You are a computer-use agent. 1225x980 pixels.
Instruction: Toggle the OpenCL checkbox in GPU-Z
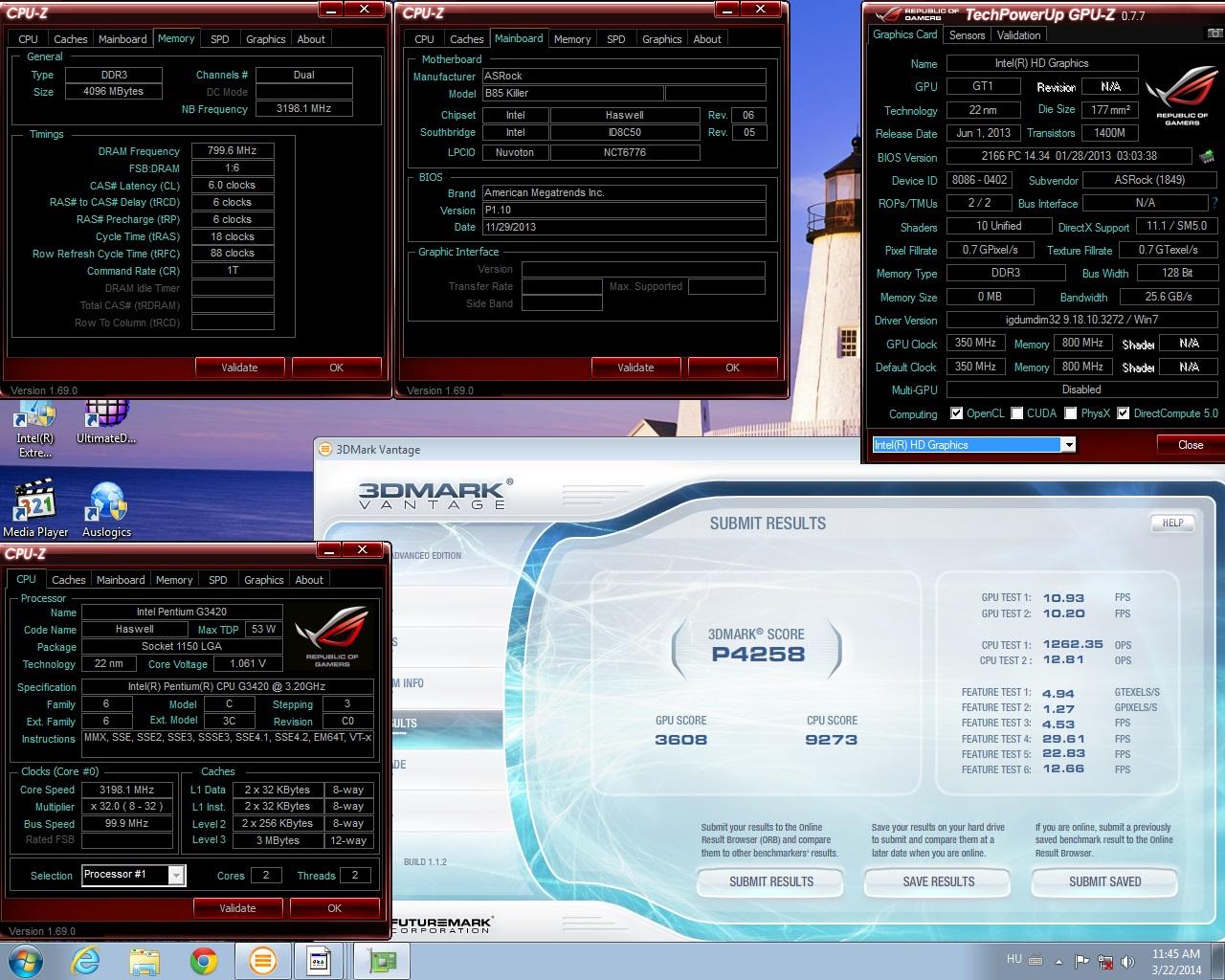pyautogui.click(x=957, y=413)
